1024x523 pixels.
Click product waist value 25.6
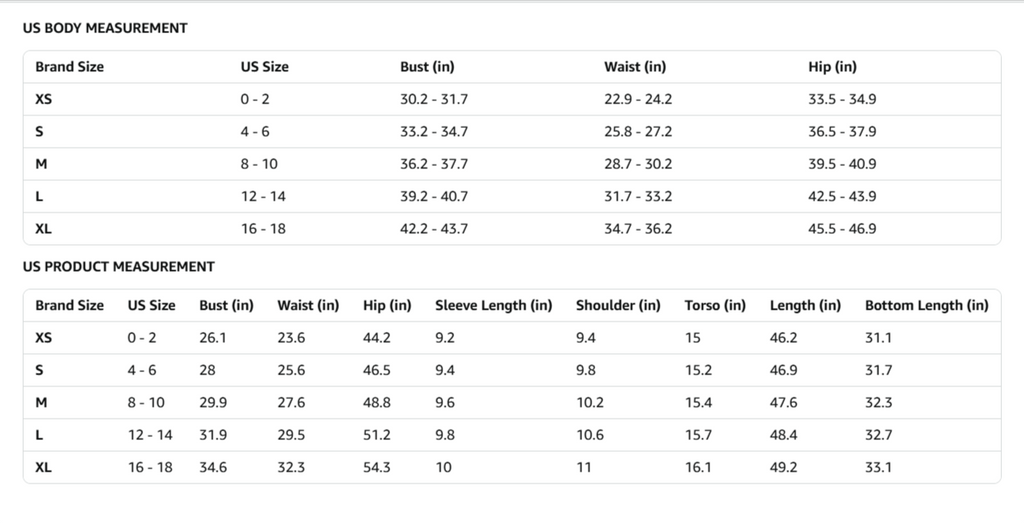291,370
